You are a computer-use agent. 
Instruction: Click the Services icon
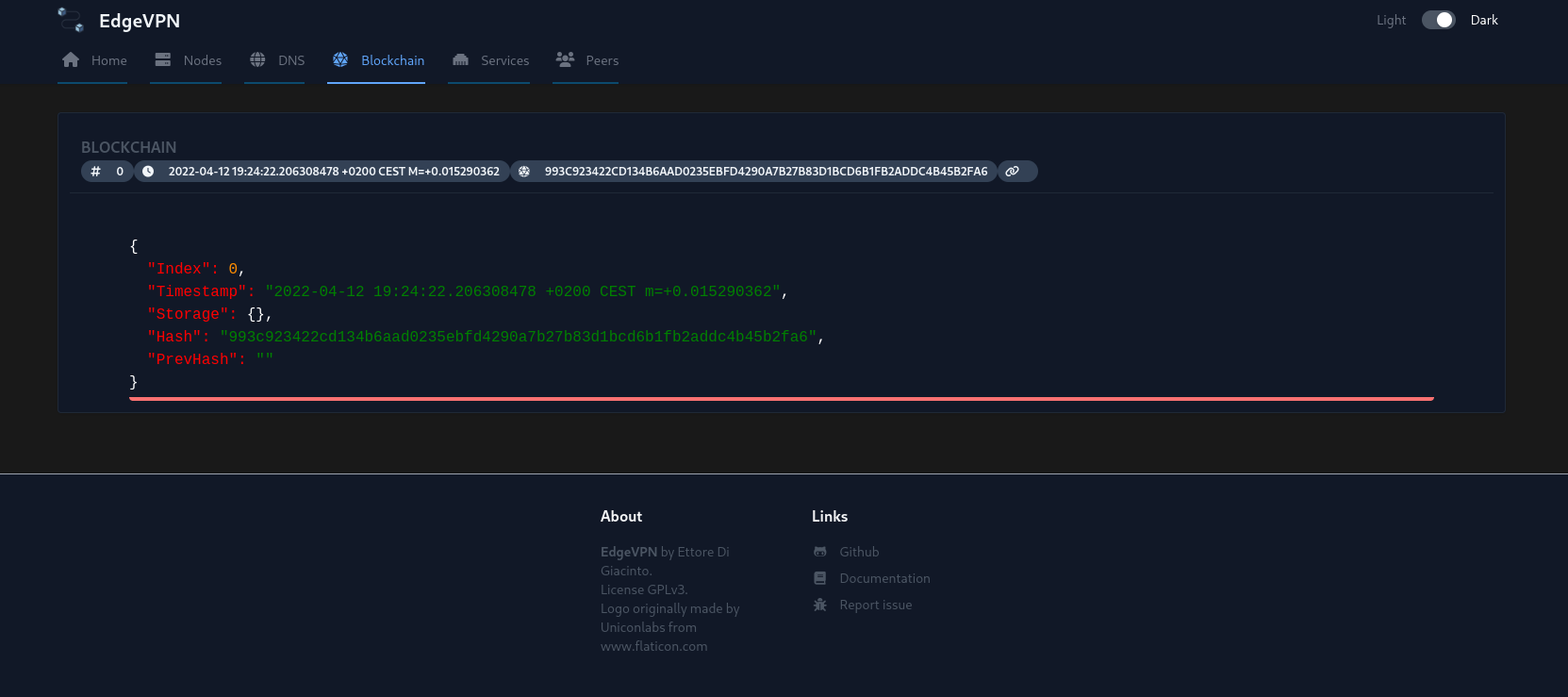pos(460,59)
